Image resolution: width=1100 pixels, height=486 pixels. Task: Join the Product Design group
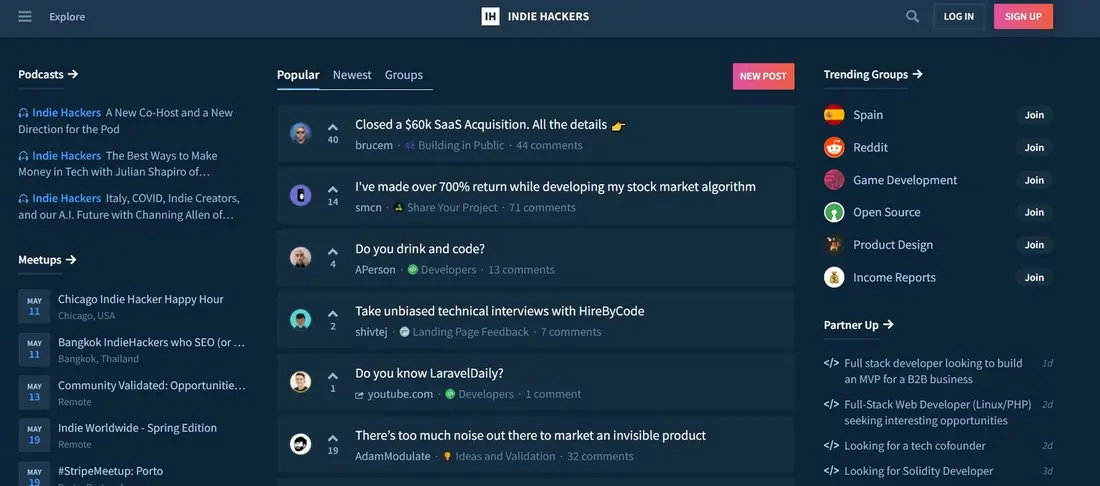coord(1034,245)
